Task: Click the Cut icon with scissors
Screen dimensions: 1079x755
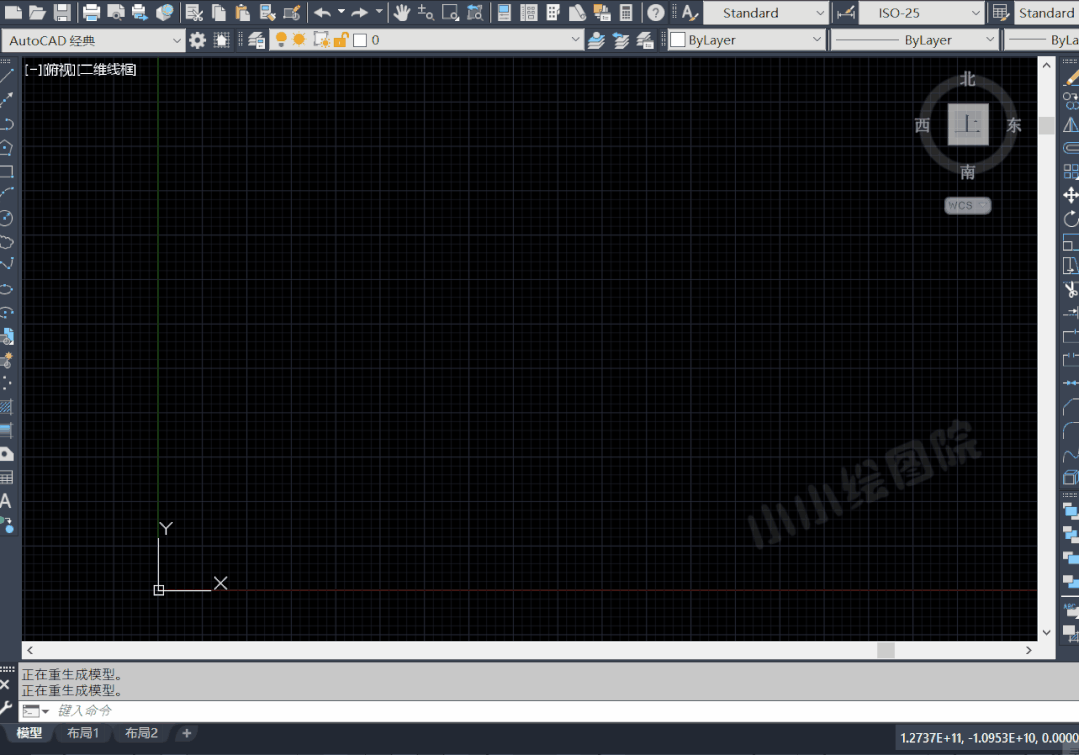Action: [x=194, y=12]
